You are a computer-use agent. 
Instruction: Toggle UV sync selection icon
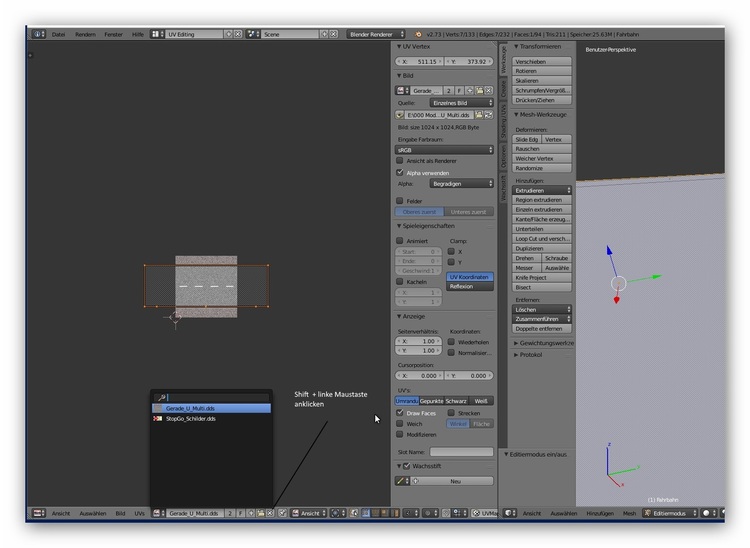pyautogui.click(x=354, y=513)
